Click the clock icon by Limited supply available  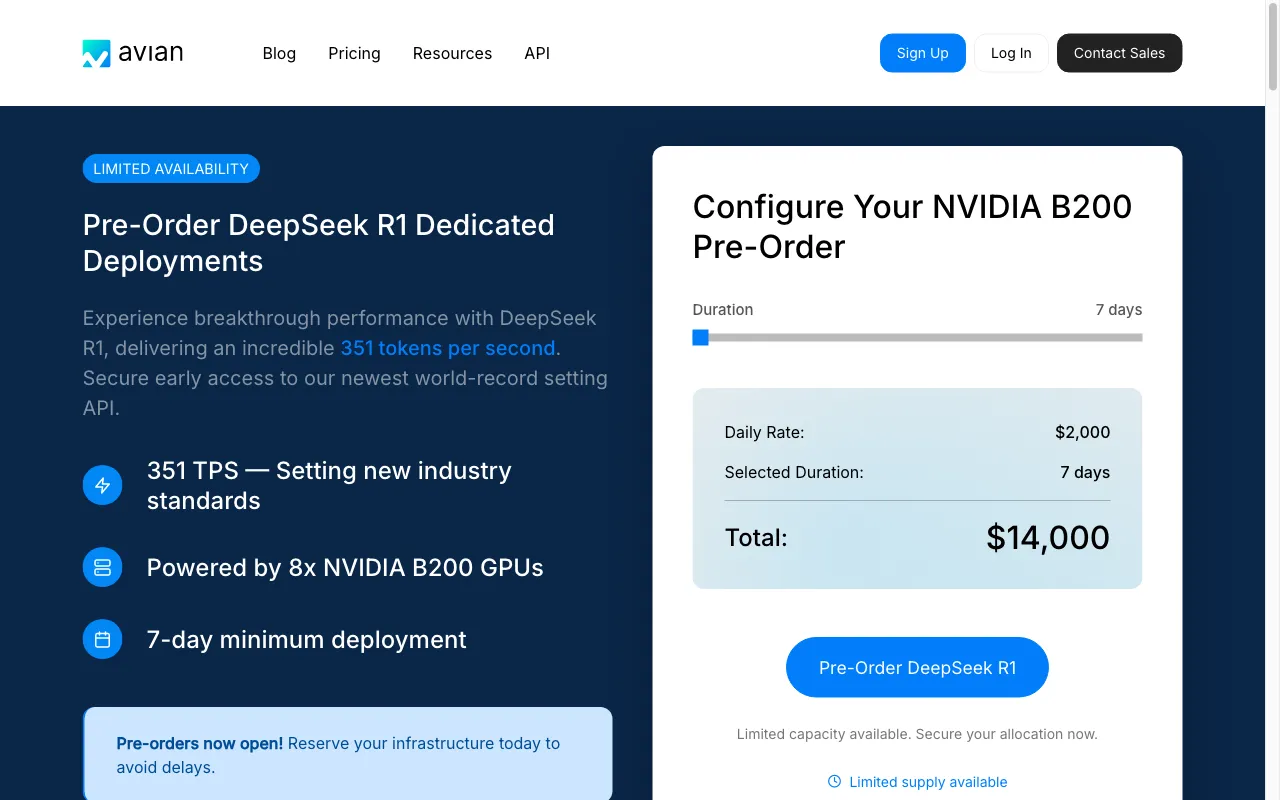click(834, 781)
